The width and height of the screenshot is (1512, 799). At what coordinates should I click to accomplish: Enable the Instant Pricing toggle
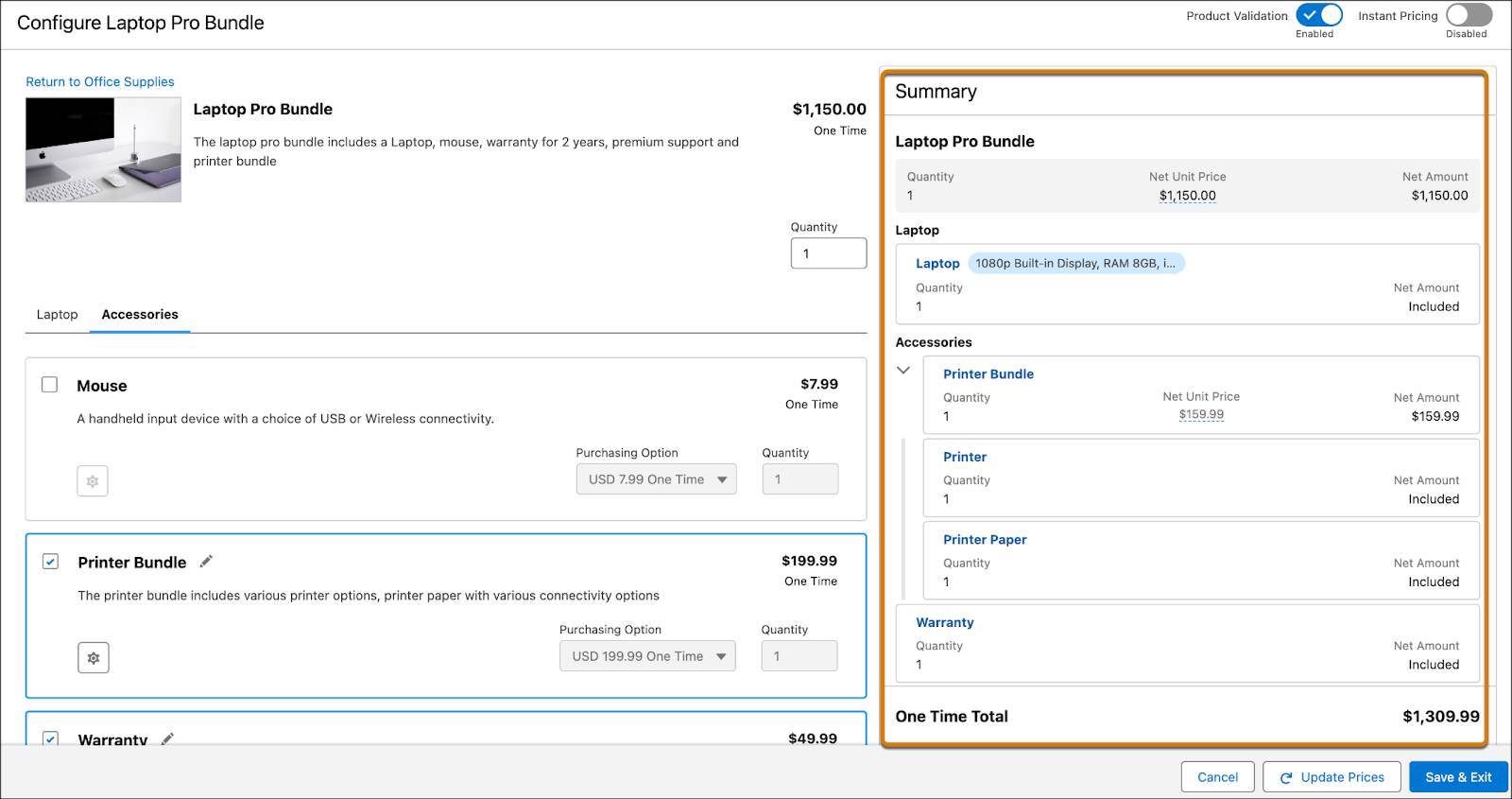(1469, 15)
